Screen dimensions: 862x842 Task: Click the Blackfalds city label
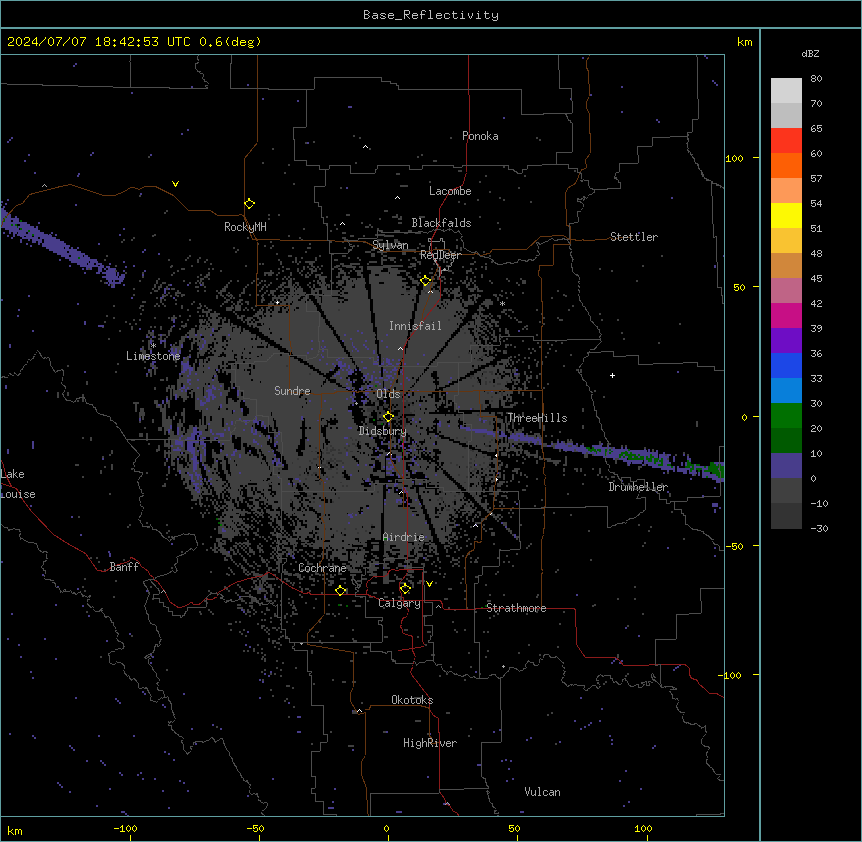[441, 223]
